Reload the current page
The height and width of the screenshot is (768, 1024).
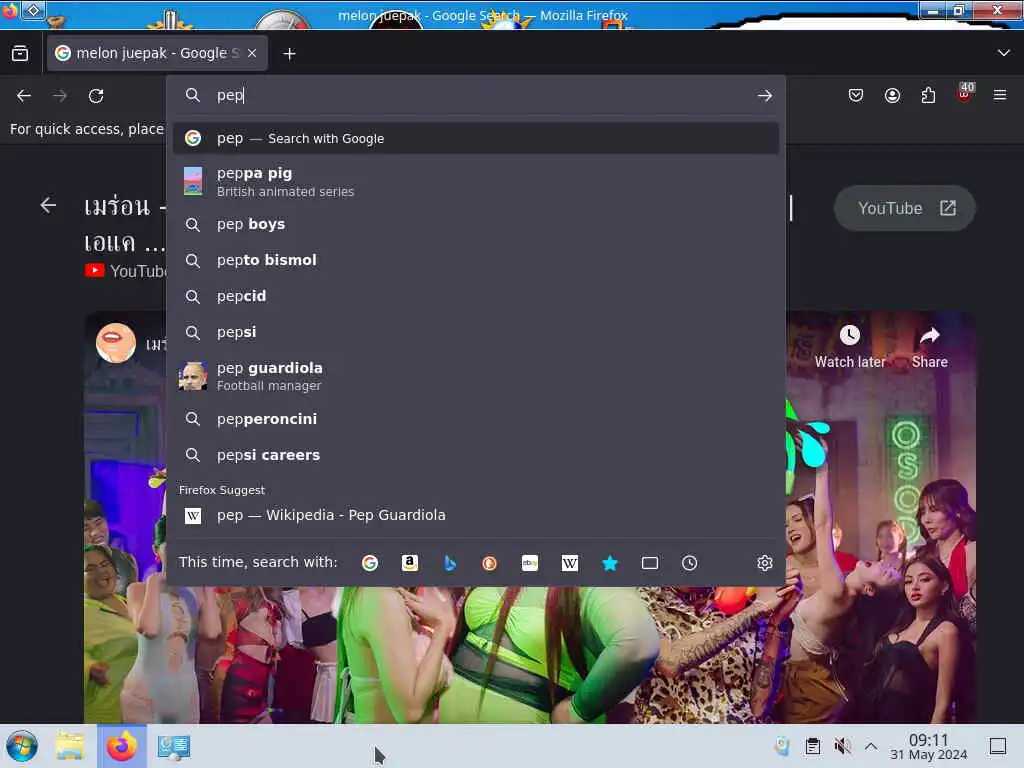pyautogui.click(x=96, y=96)
